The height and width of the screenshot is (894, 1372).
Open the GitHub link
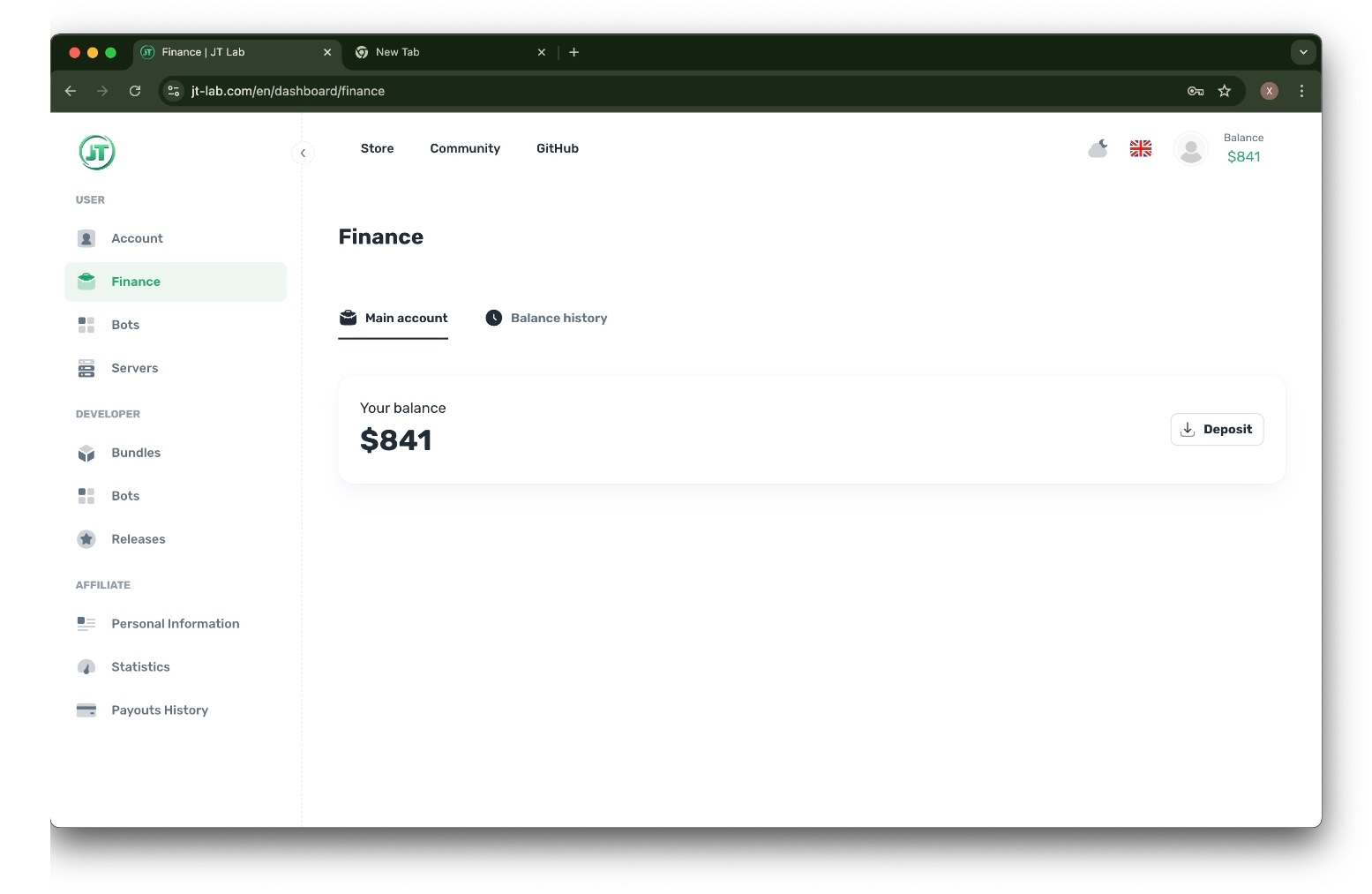coord(558,148)
